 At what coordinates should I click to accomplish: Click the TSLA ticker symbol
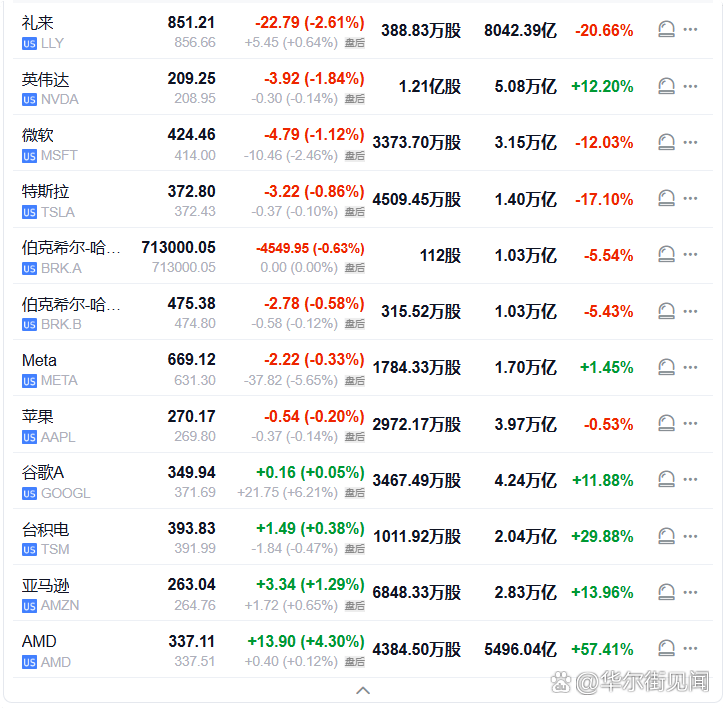[58, 212]
